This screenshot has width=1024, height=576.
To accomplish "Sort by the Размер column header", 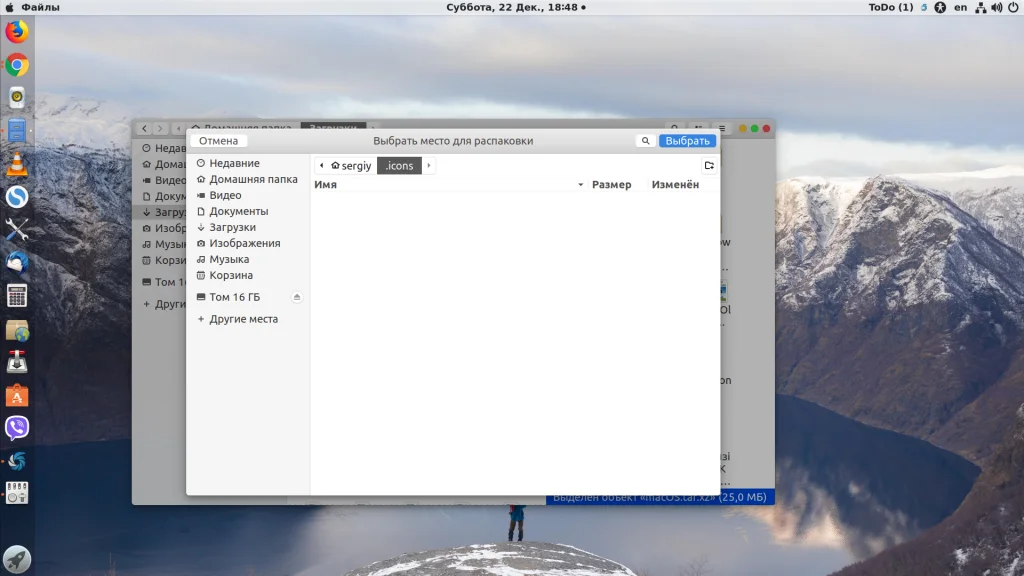I will 611,185.
